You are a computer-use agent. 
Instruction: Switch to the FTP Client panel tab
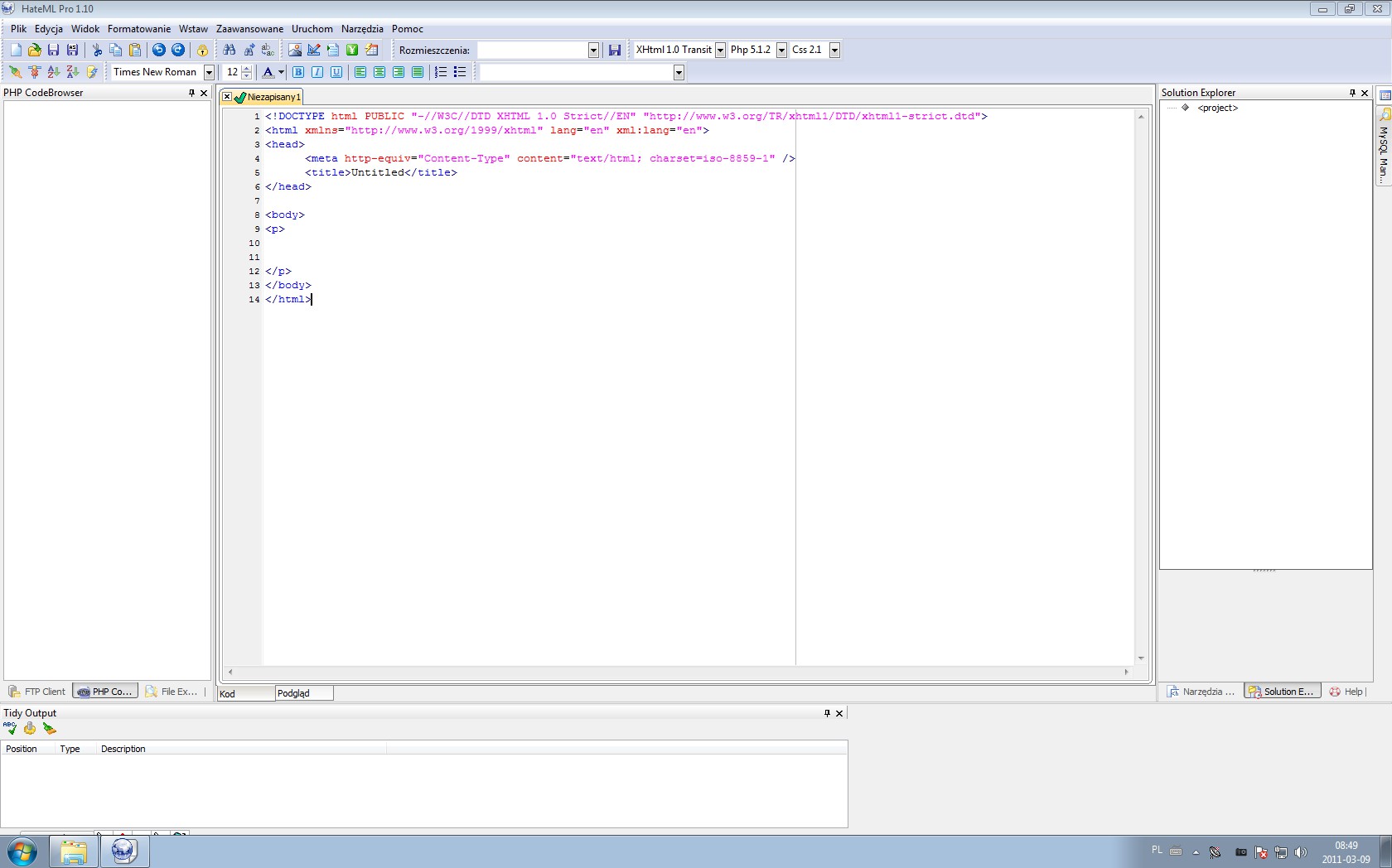click(x=37, y=692)
